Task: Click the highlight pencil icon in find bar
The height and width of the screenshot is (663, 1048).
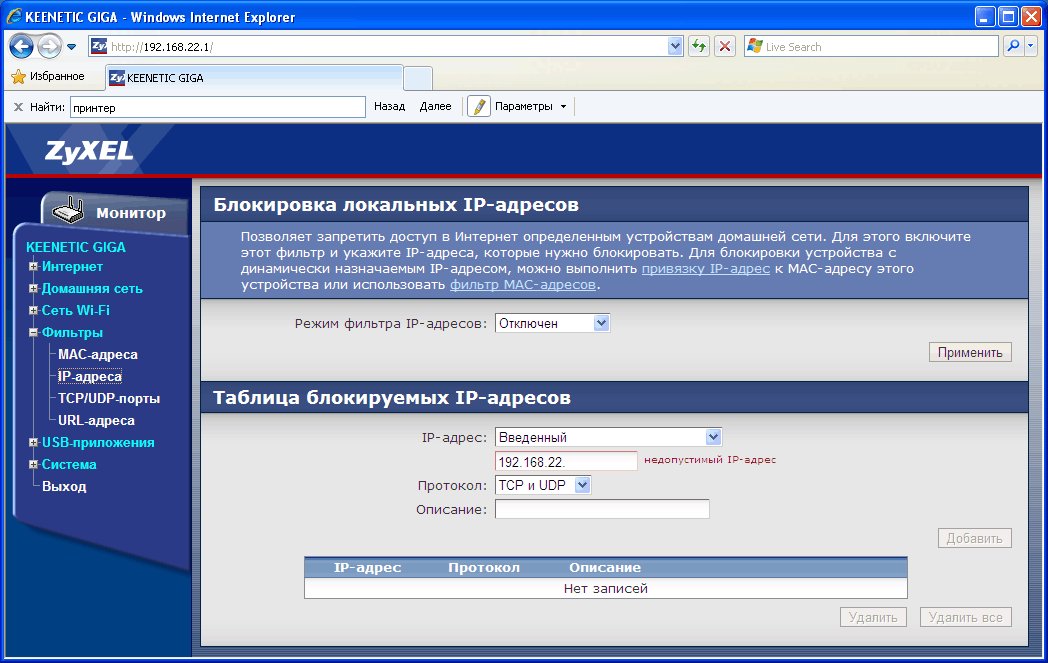Action: [x=479, y=106]
